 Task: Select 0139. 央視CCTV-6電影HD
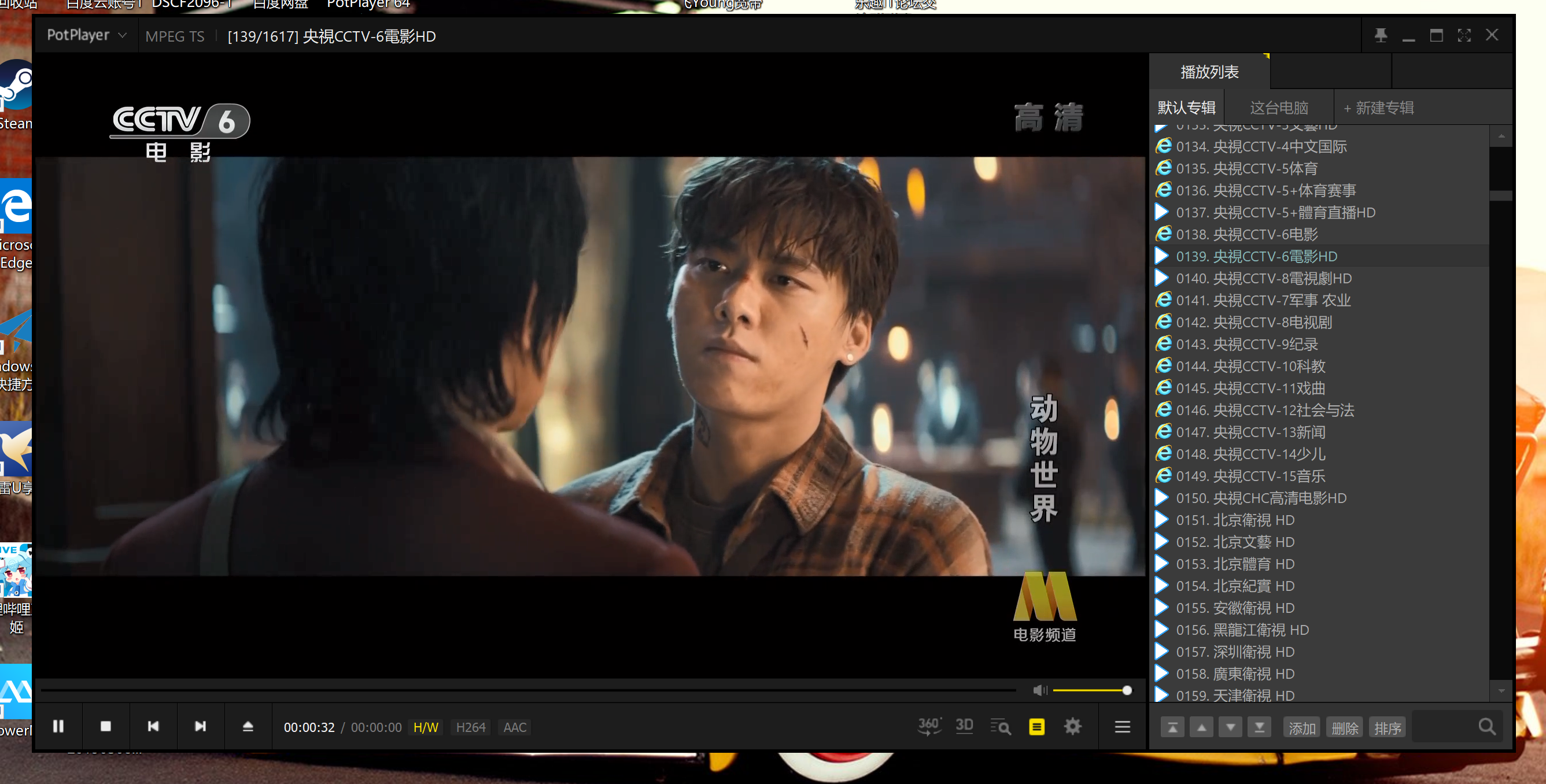pyautogui.click(x=1320, y=256)
